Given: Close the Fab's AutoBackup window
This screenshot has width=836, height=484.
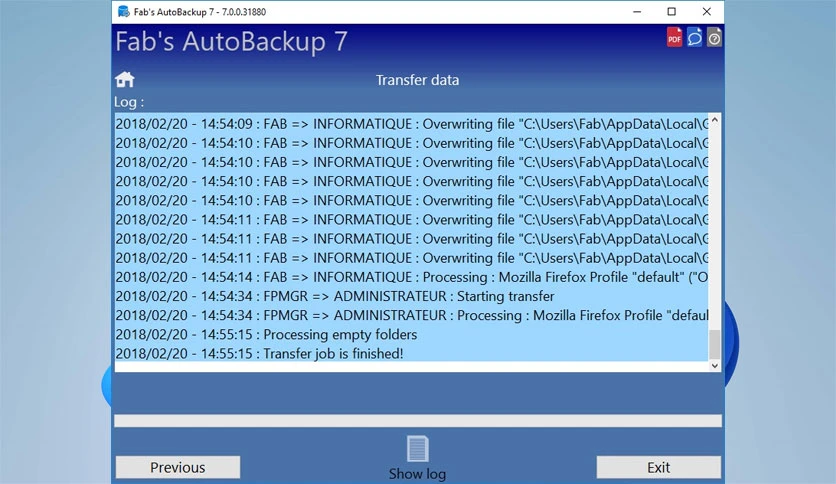Looking at the screenshot, I should 707,12.
